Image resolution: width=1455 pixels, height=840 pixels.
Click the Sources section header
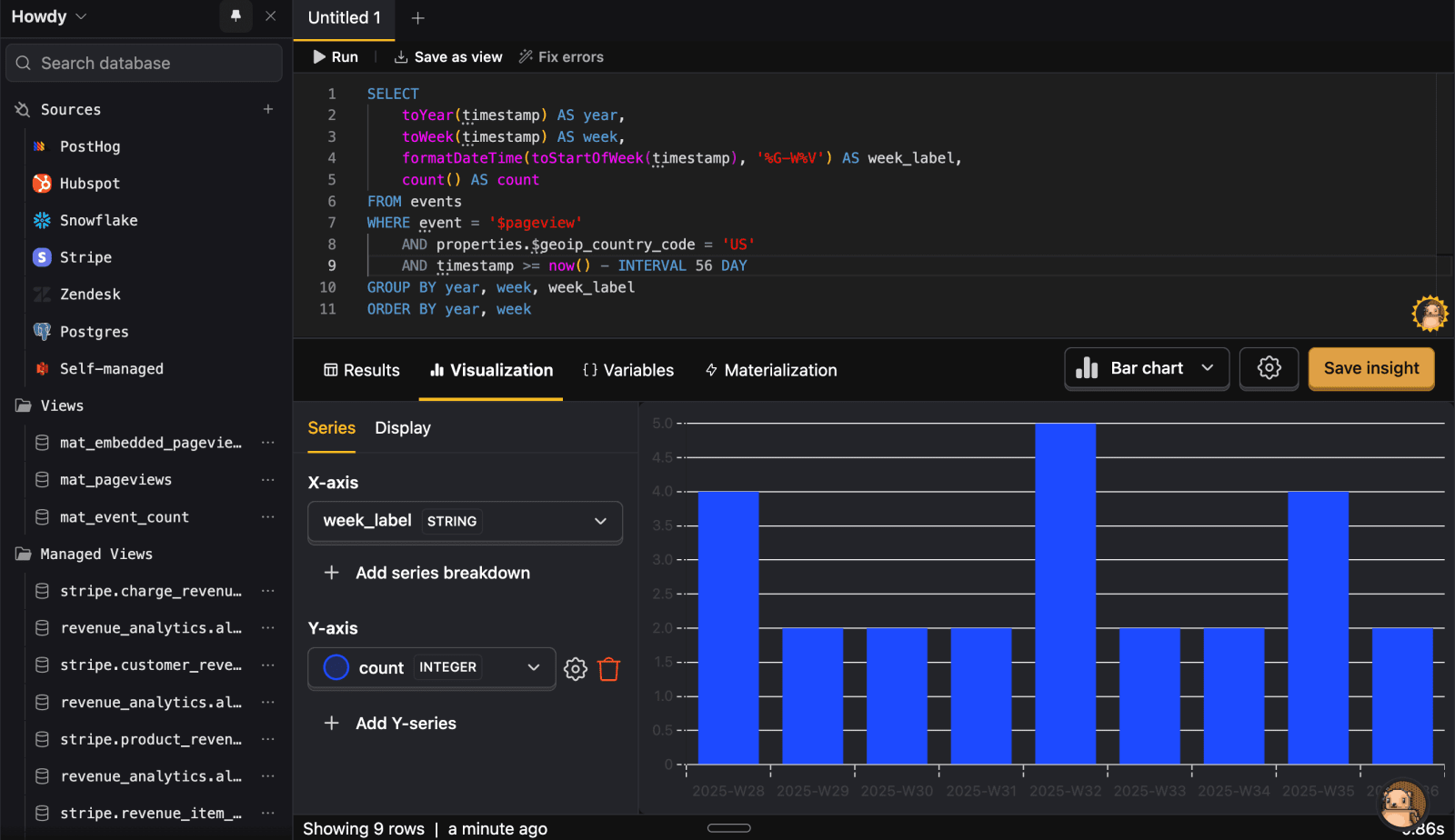pyautogui.click(x=71, y=109)
